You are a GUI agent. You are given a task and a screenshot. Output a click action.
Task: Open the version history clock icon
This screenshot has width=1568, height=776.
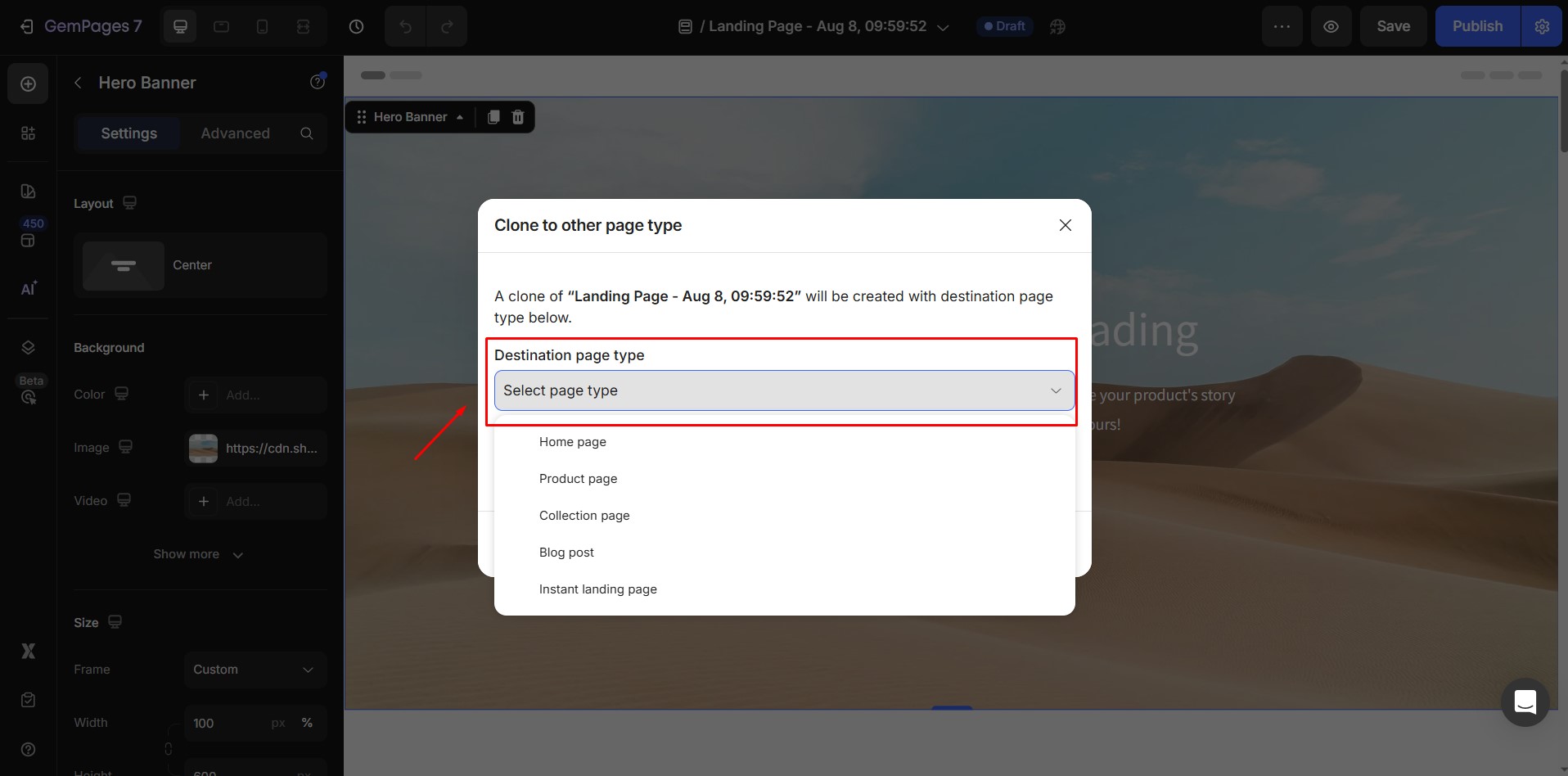click(356, 25)
